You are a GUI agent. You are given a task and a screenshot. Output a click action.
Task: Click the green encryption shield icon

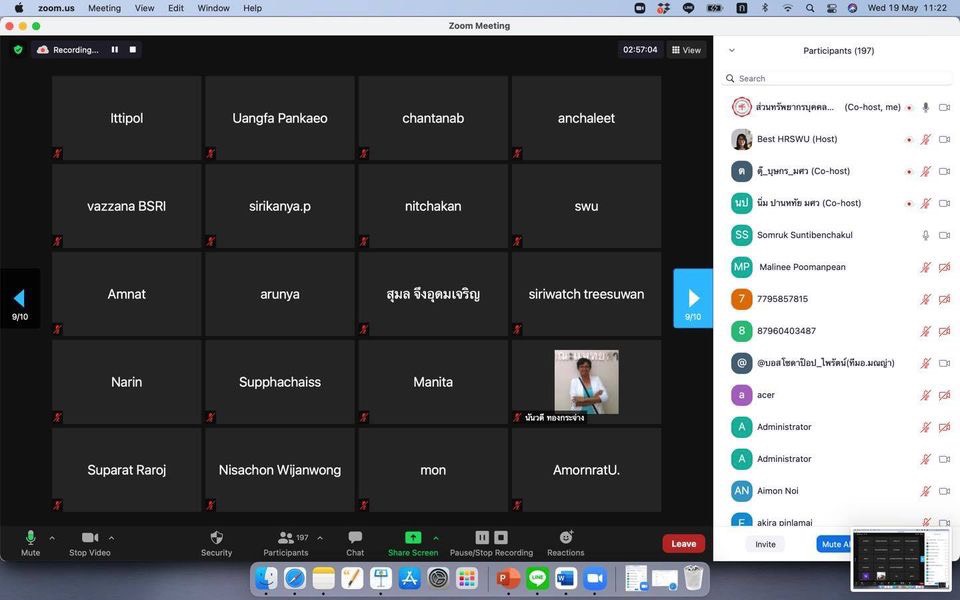17,50
